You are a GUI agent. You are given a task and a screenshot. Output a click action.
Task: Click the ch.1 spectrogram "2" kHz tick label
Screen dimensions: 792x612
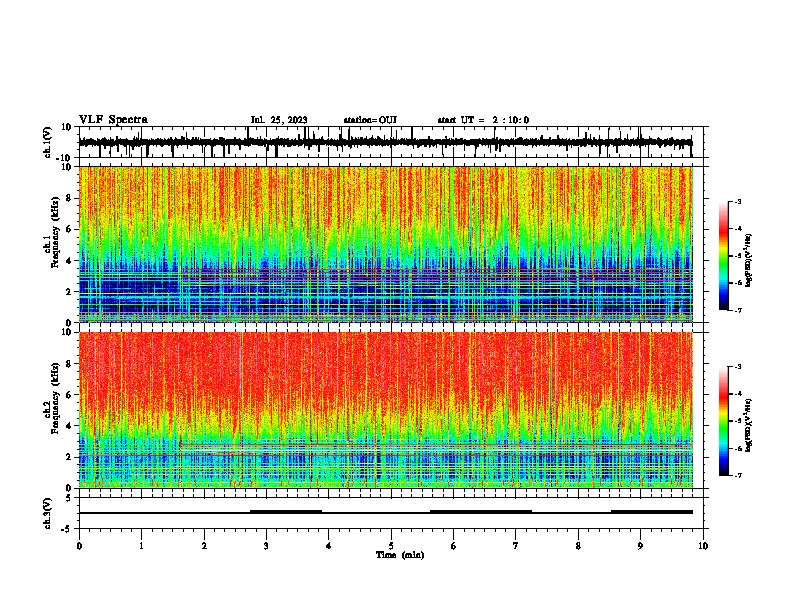(x=69, y=292)
